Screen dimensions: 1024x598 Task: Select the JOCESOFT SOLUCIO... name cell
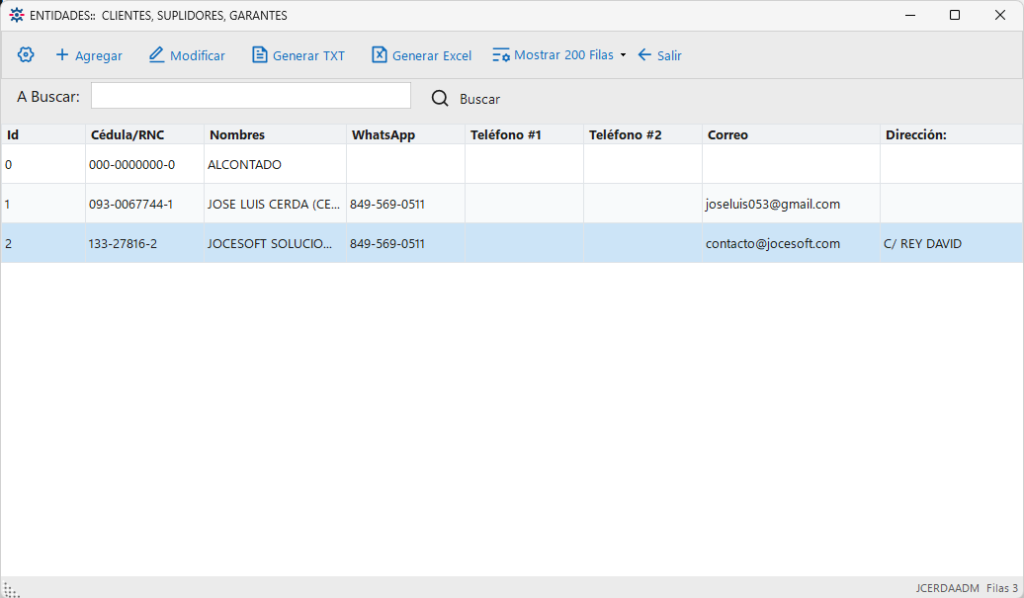[276, 244]
